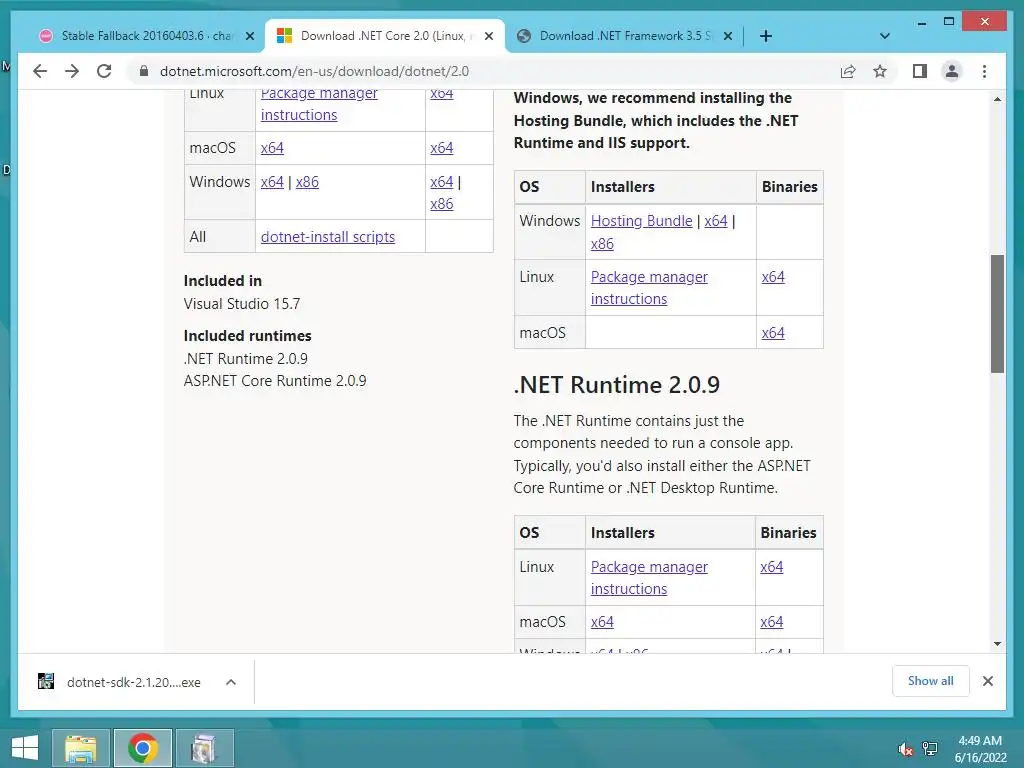
Task: Open the installer app on the taskbar
Action: coord(204,748)
